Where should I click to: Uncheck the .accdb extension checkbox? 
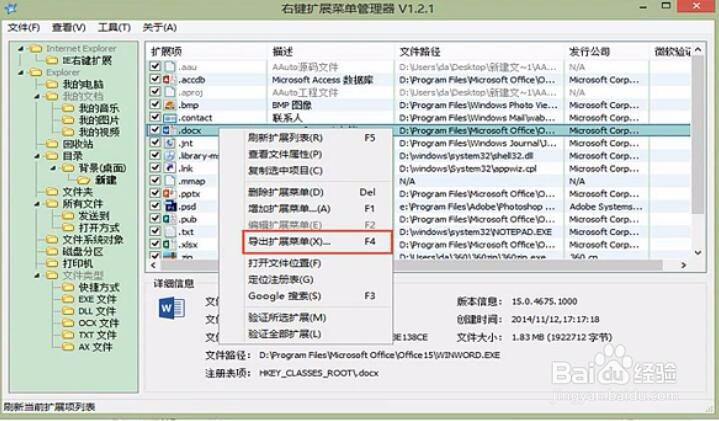tap(155, 79)
